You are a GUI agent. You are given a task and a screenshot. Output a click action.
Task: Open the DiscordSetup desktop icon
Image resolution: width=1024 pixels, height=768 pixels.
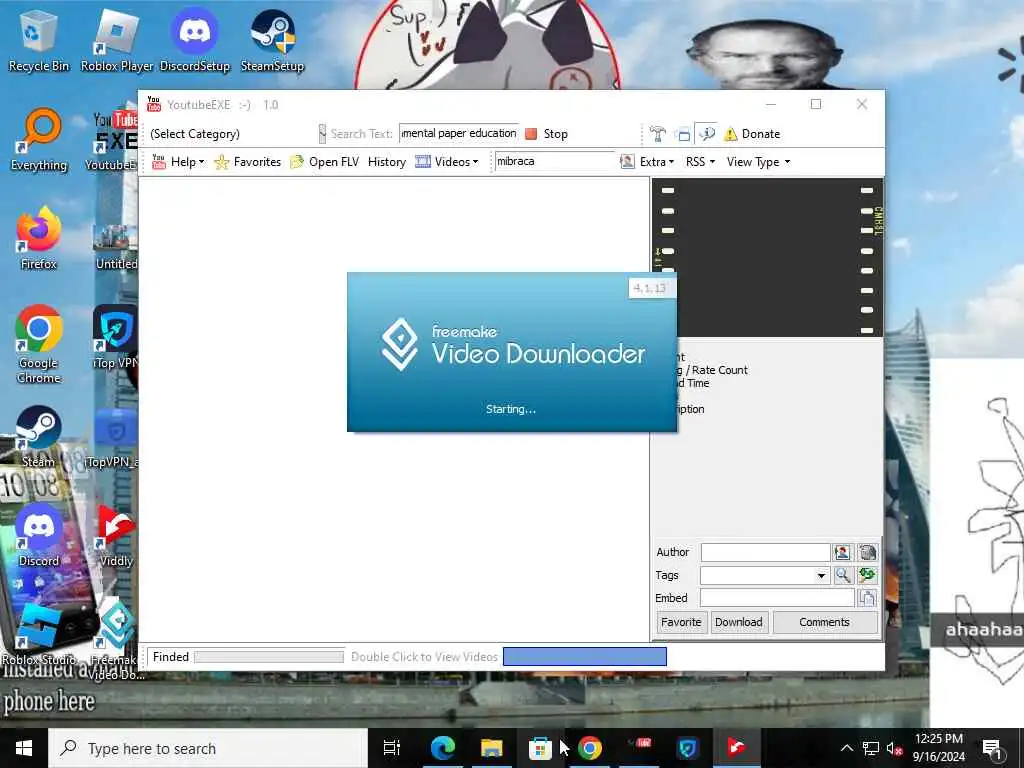tap(195, 40)
